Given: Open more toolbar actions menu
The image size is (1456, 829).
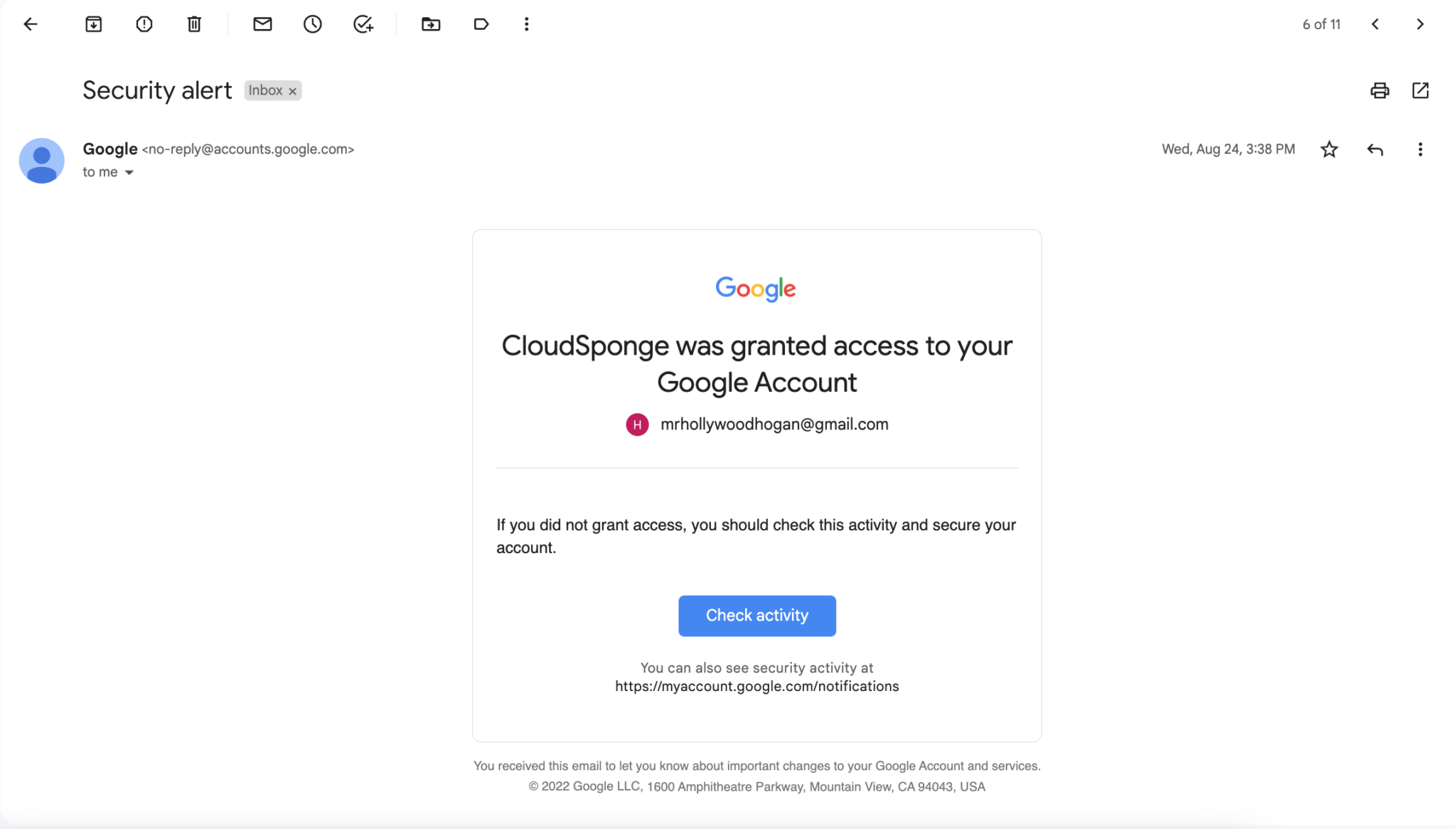Looking at the screenshot, I should click(525, 23).
